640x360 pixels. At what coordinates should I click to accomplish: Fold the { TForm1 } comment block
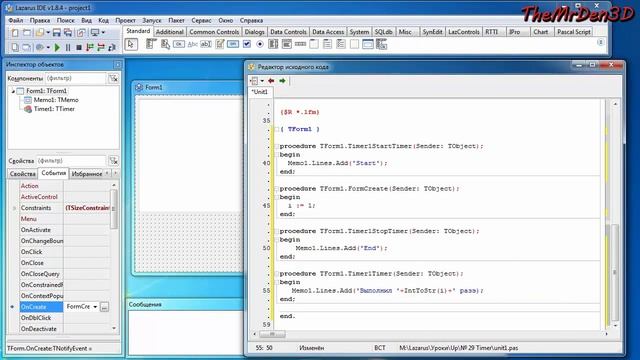click(x=276, y=129)
